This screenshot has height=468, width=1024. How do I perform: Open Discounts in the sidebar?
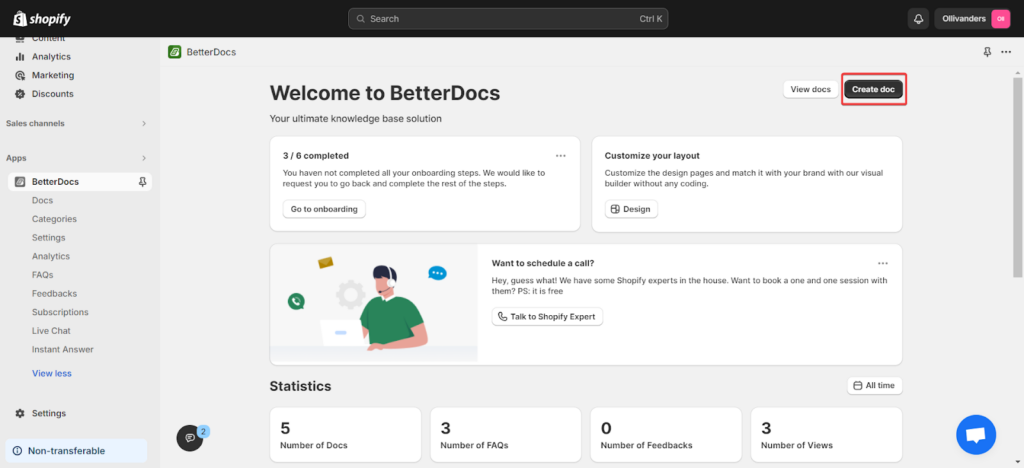pos(53,94)
